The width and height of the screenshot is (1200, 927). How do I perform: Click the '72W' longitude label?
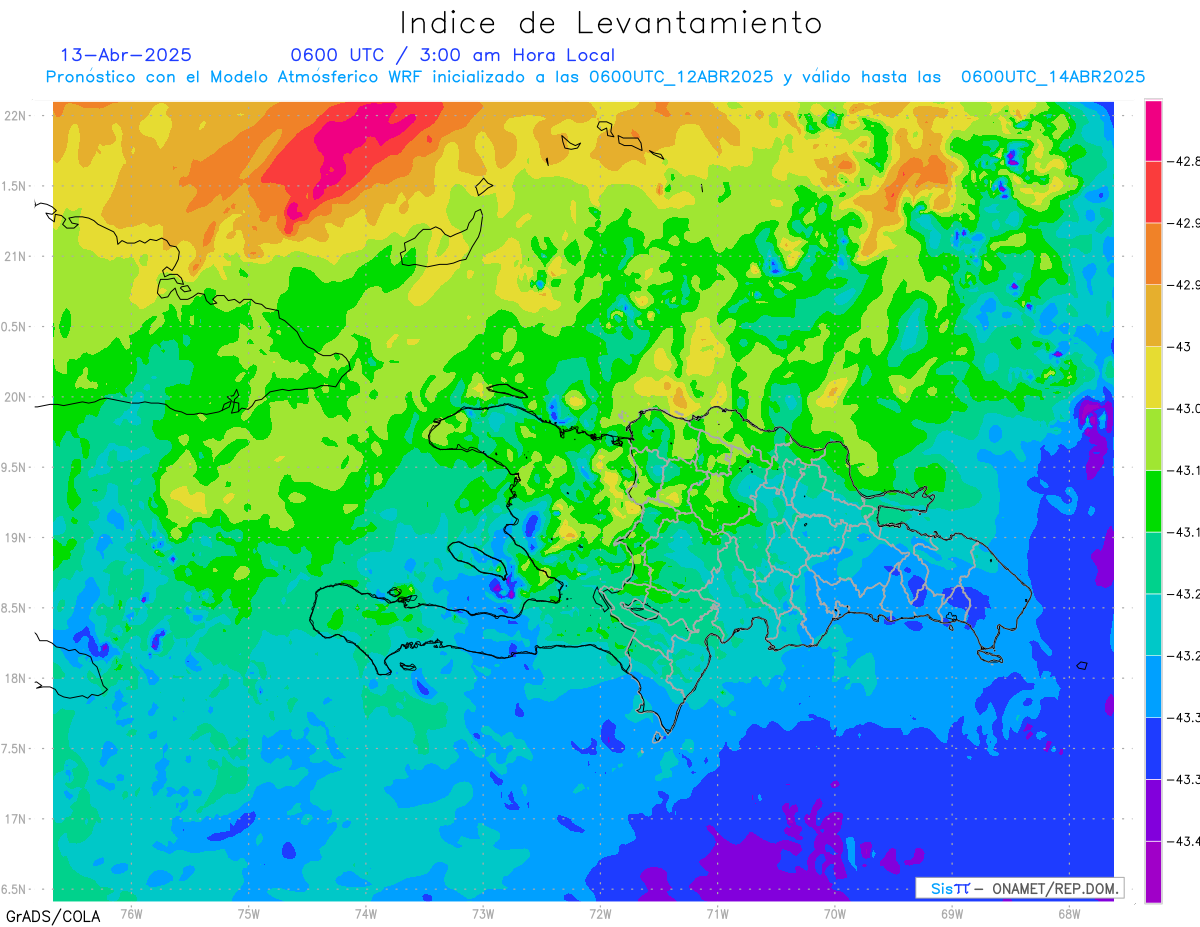(x=600, y=913)
